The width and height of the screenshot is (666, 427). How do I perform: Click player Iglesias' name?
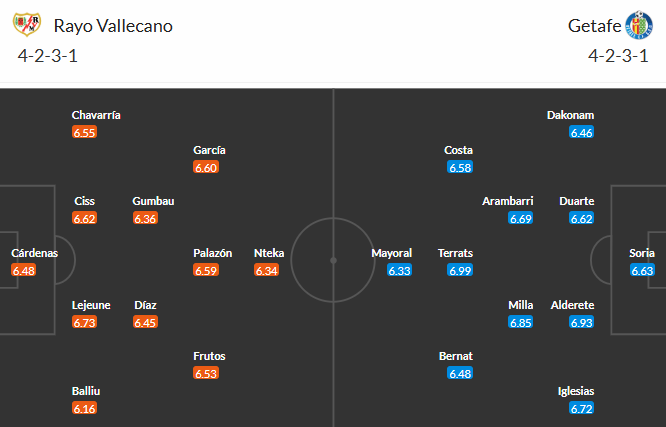click(x=576, y=391)
